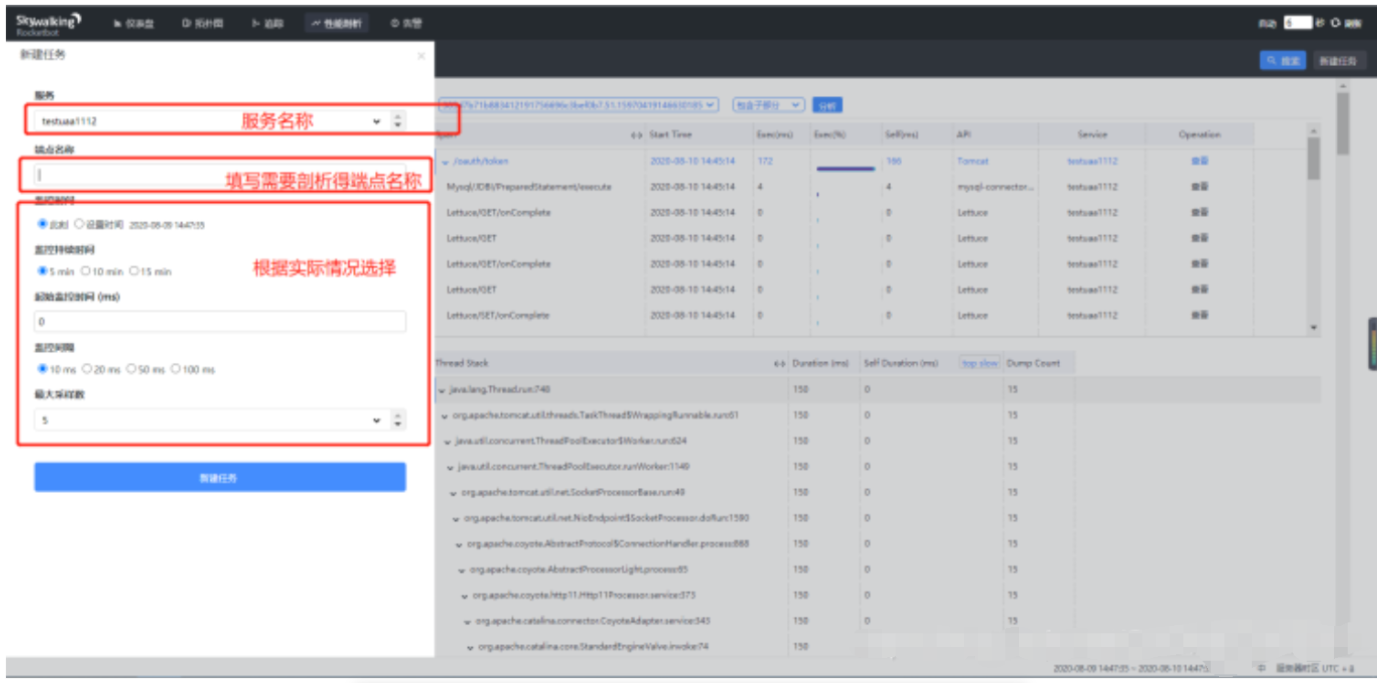The image size is (1384, 683).
Task: Collapse the AbstractProtocol$ConnectionHandler.process:868 row
Action: pos(460,544)
